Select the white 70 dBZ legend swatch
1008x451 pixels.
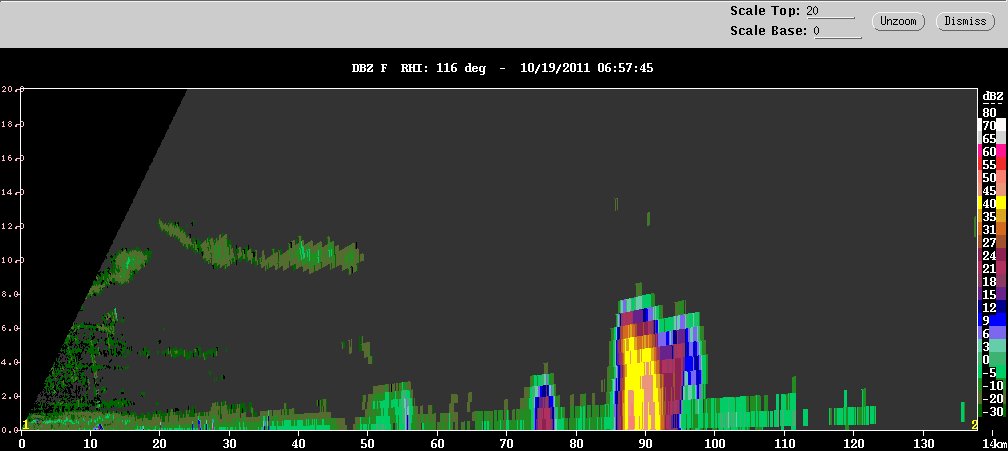[x=991, y=125]
